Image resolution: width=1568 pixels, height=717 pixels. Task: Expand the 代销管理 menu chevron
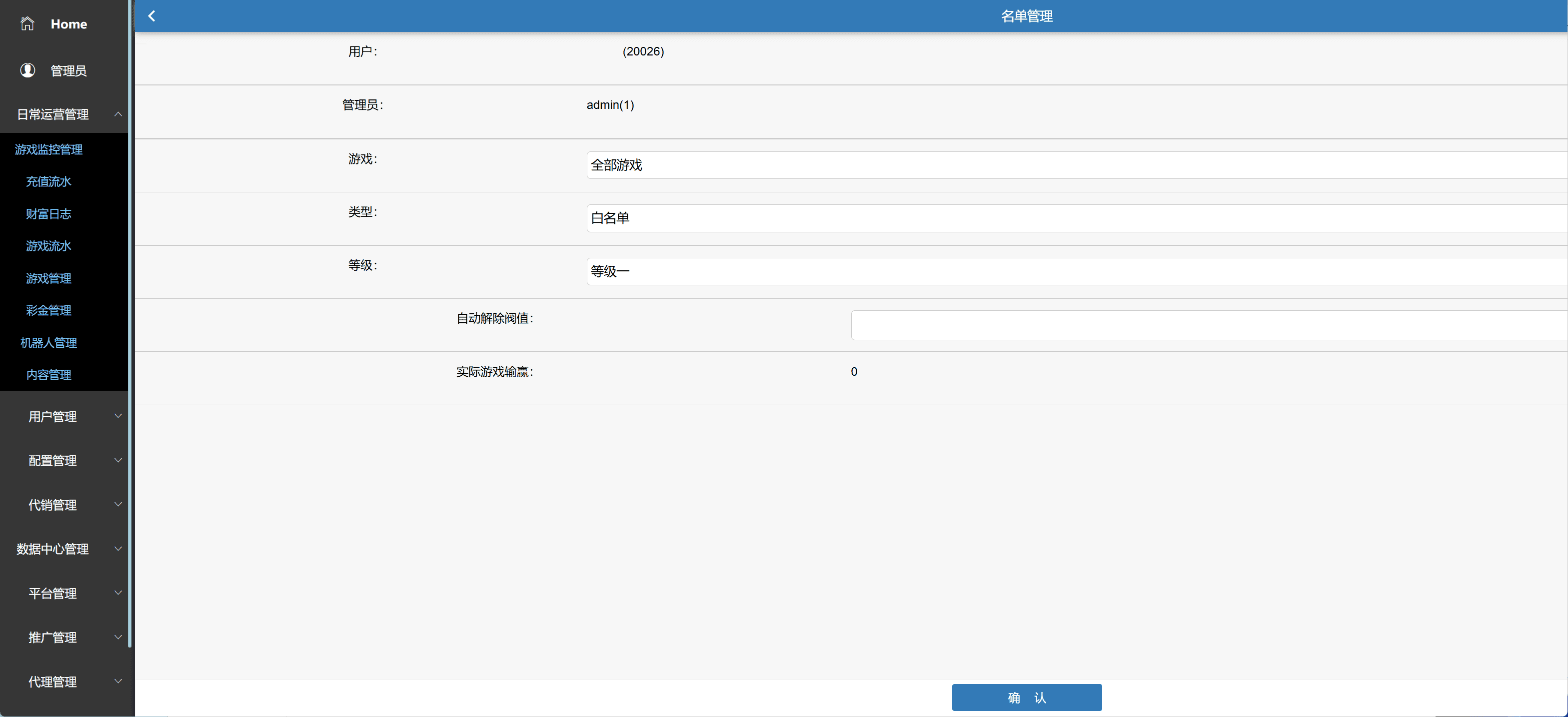click(118, 505)
